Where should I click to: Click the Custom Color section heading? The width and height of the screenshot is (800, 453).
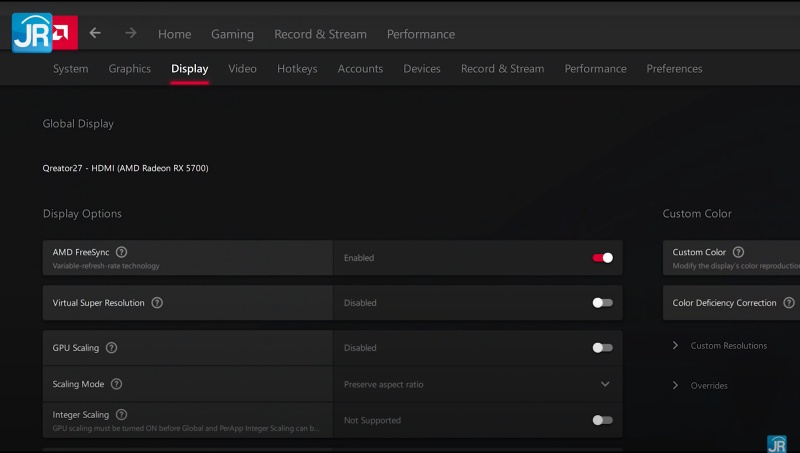pos(697,213)
